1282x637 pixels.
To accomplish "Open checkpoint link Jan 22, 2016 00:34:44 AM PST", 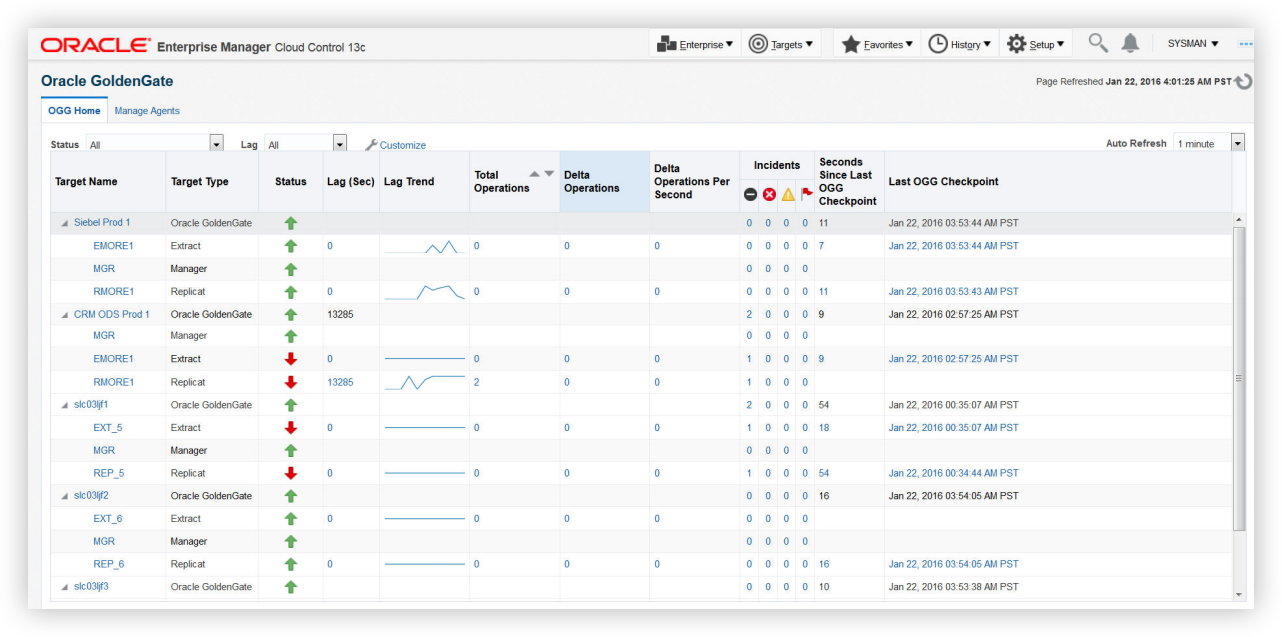I will pos(954,473).
